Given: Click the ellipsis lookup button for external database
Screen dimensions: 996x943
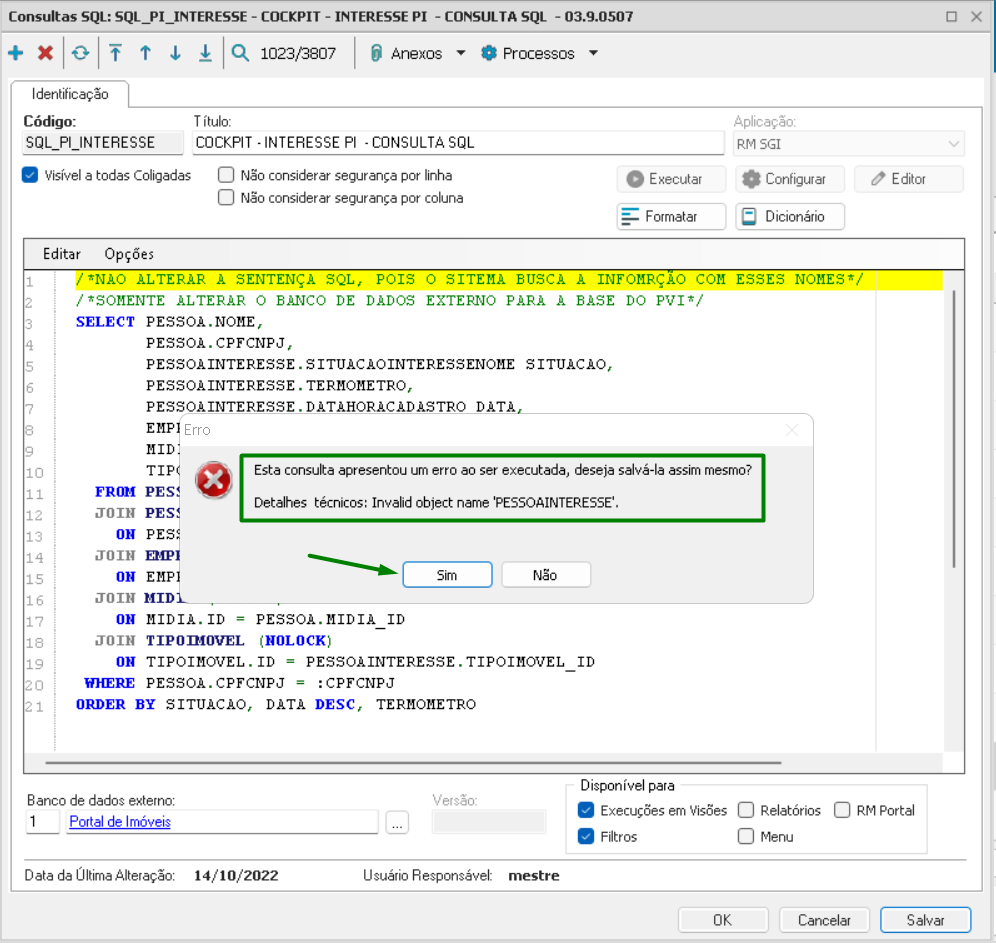Looking at the screenshot, I should coord(397,822).
